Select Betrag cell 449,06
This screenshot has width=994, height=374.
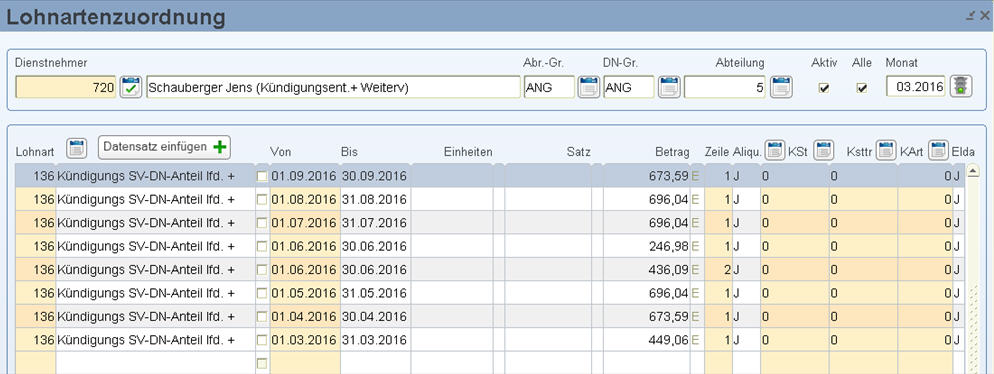point(647,340)
